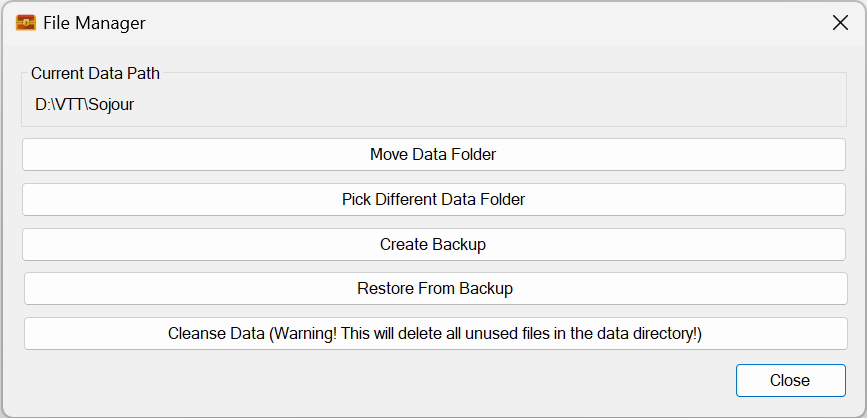Click the File Manager title text
The height and width of the screenshot is (418, 867).
94,22
